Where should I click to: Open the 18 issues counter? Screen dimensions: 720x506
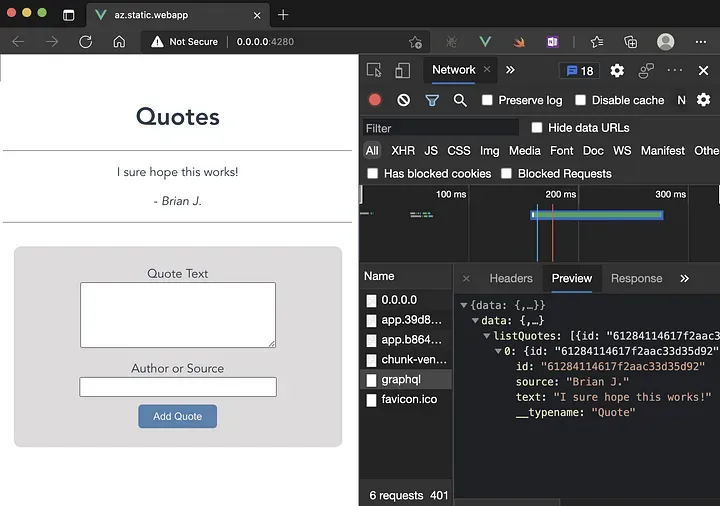579,71
